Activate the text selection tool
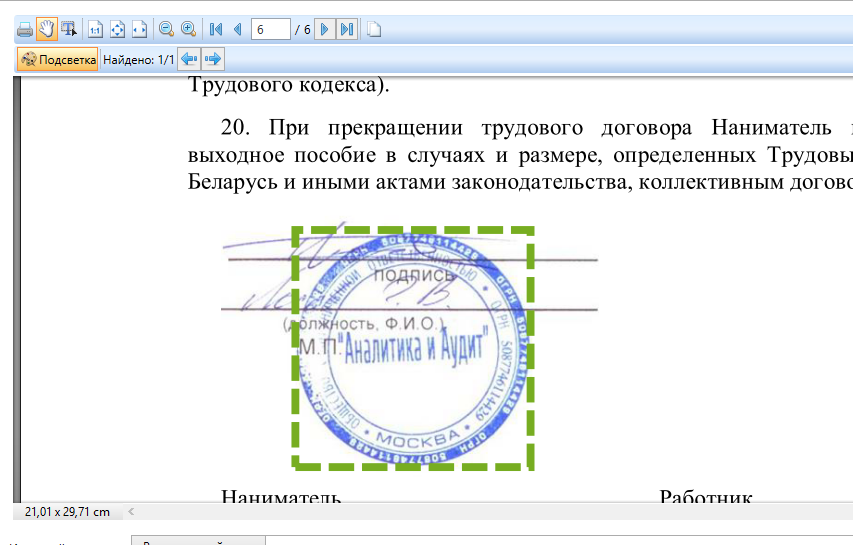The width and height of the screenshot is (853, 545). [68, 29]
